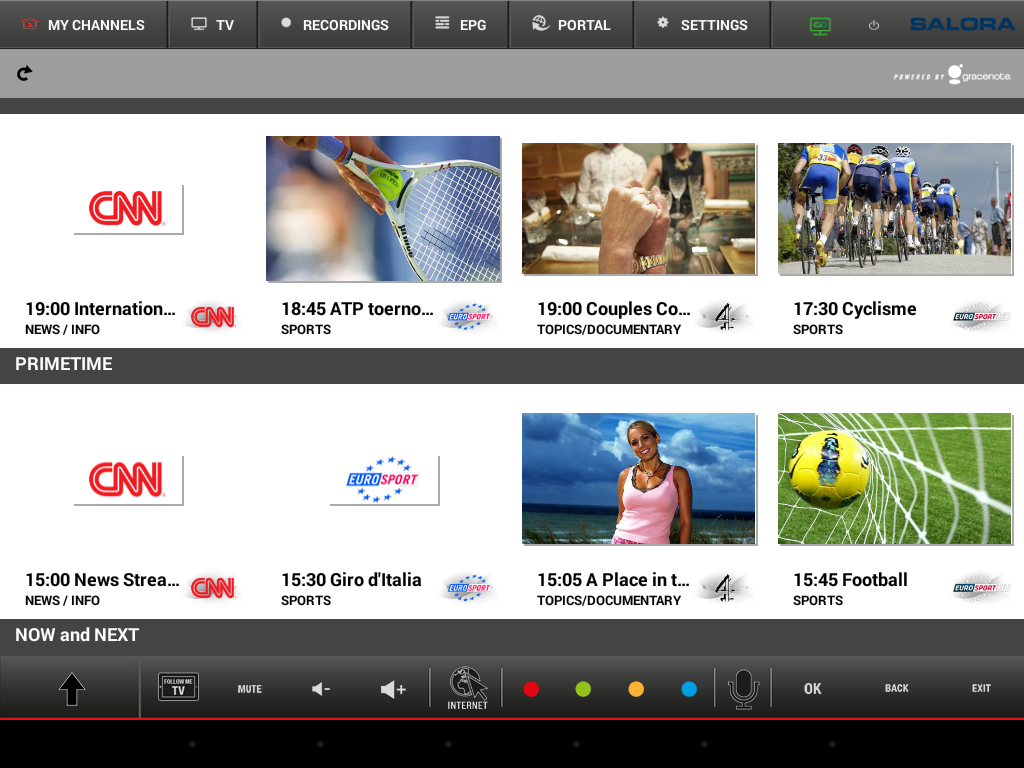Switch to the TV tab
The image size is (1024, 768).
(x=213, y=25)
